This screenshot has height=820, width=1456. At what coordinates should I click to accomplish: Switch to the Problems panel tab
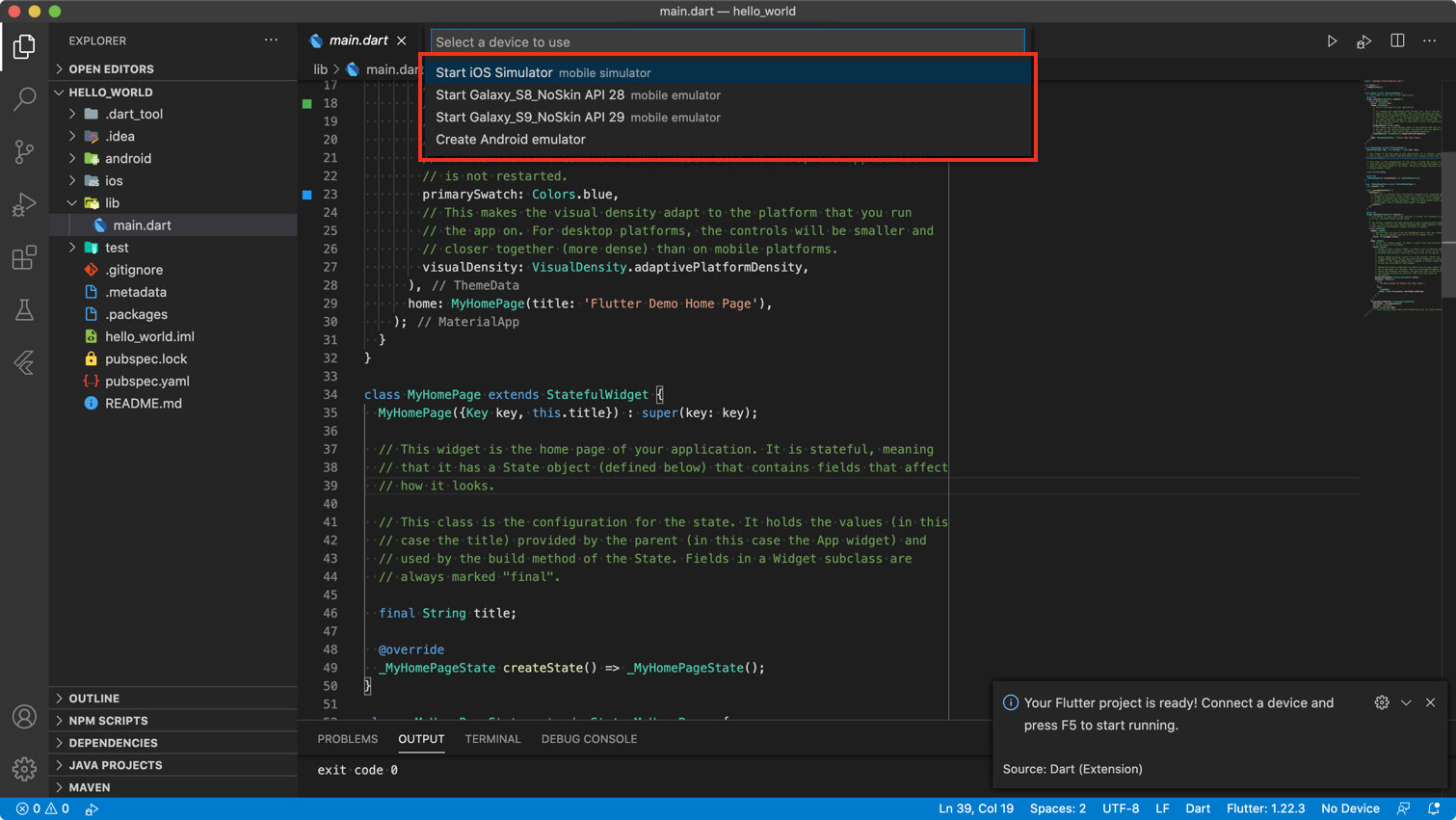tap(348, 739)
